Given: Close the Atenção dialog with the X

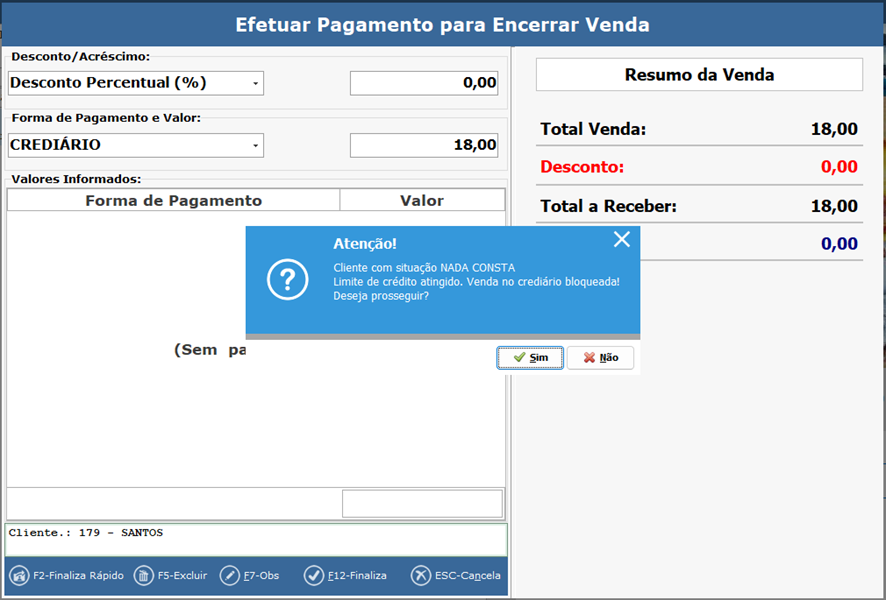Looking at the screenshot, I should 622,239.
